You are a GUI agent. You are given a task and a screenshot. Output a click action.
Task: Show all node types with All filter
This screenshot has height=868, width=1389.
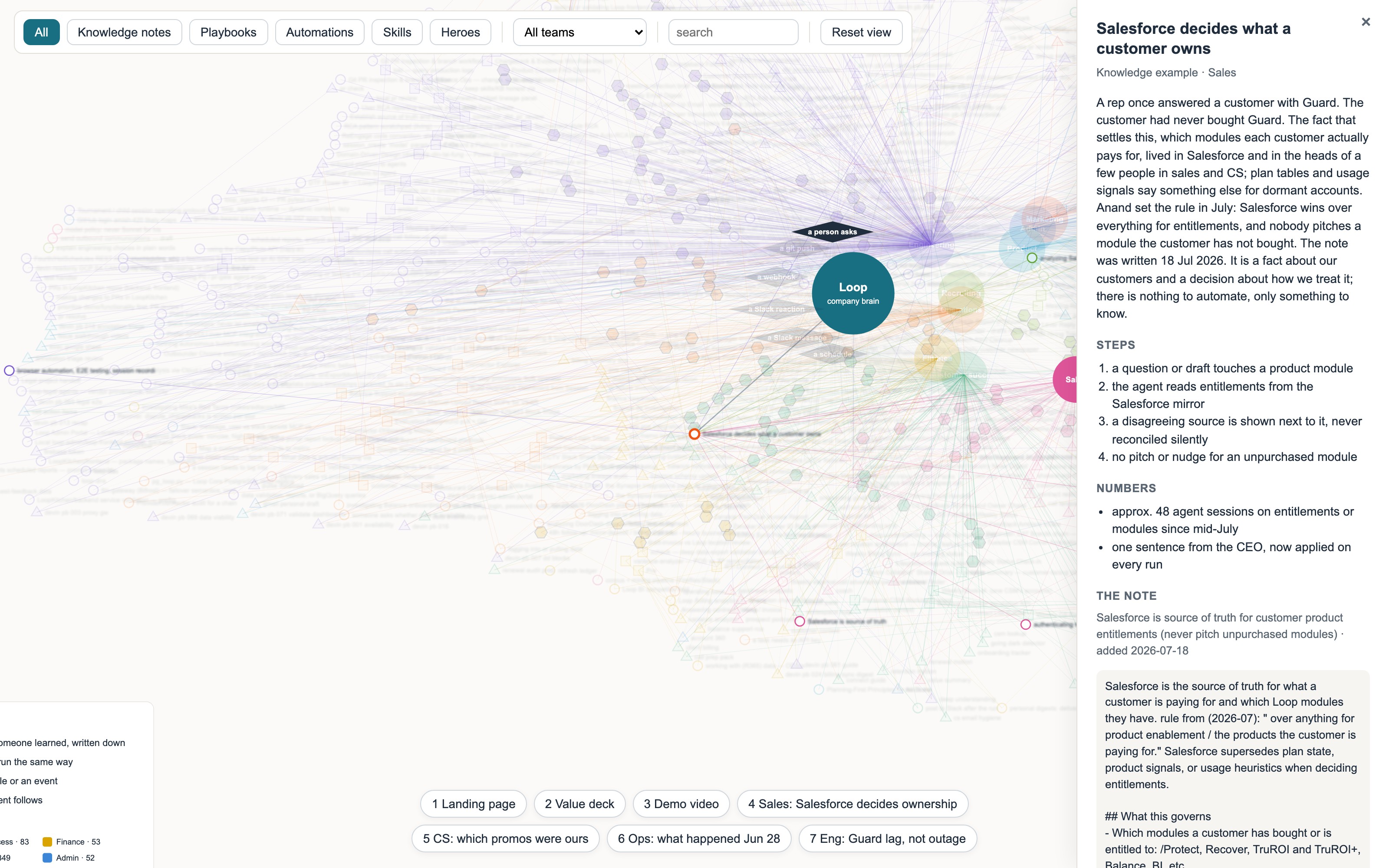pyautogui.click(x=41, y=32)
